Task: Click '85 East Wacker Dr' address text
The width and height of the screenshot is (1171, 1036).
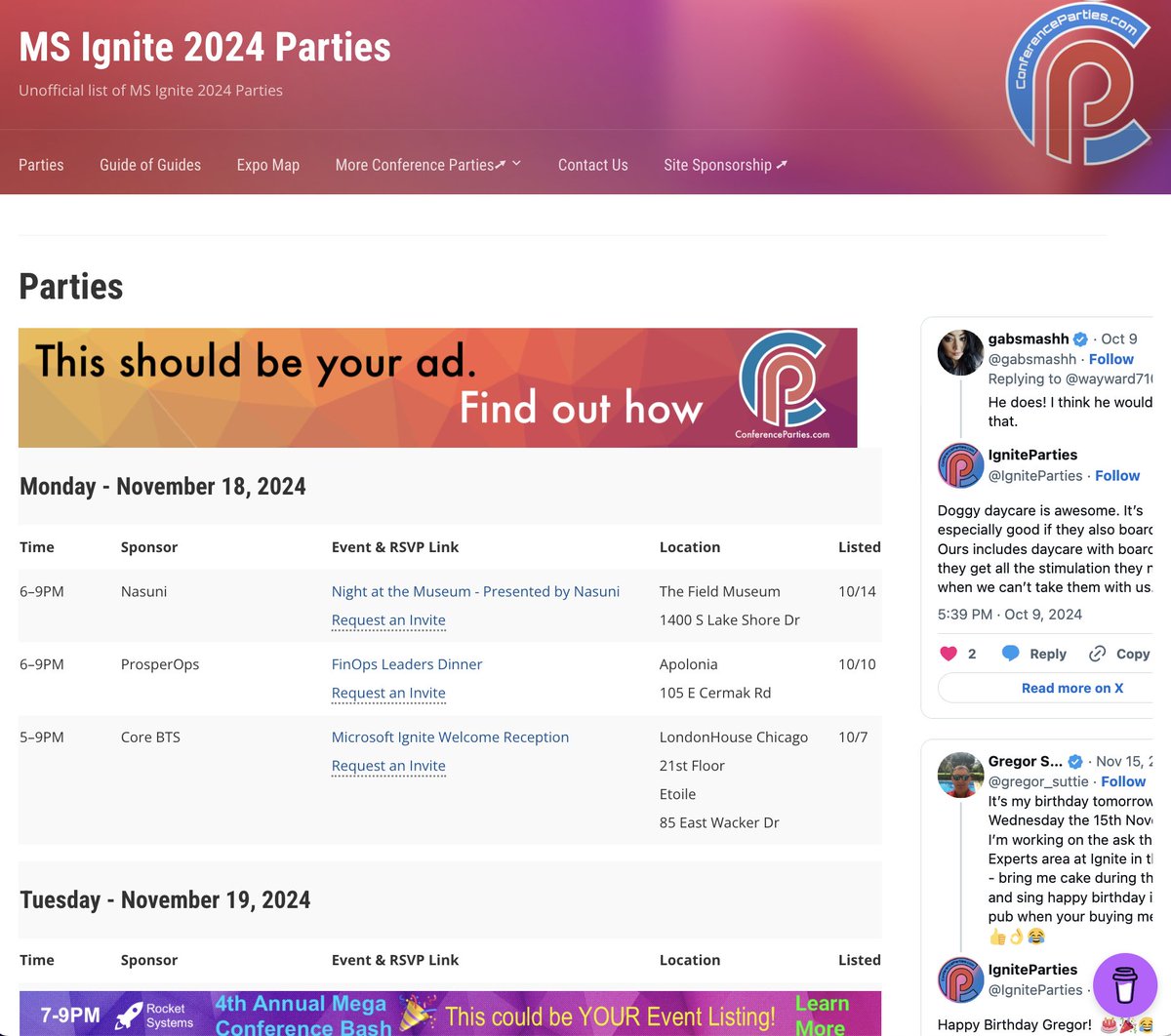Action: click(x=719, y=822)
